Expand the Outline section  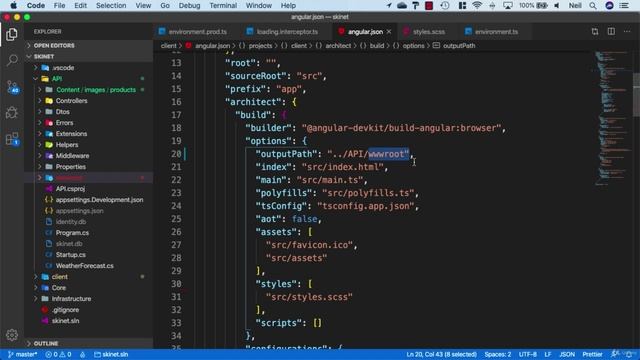89,343
